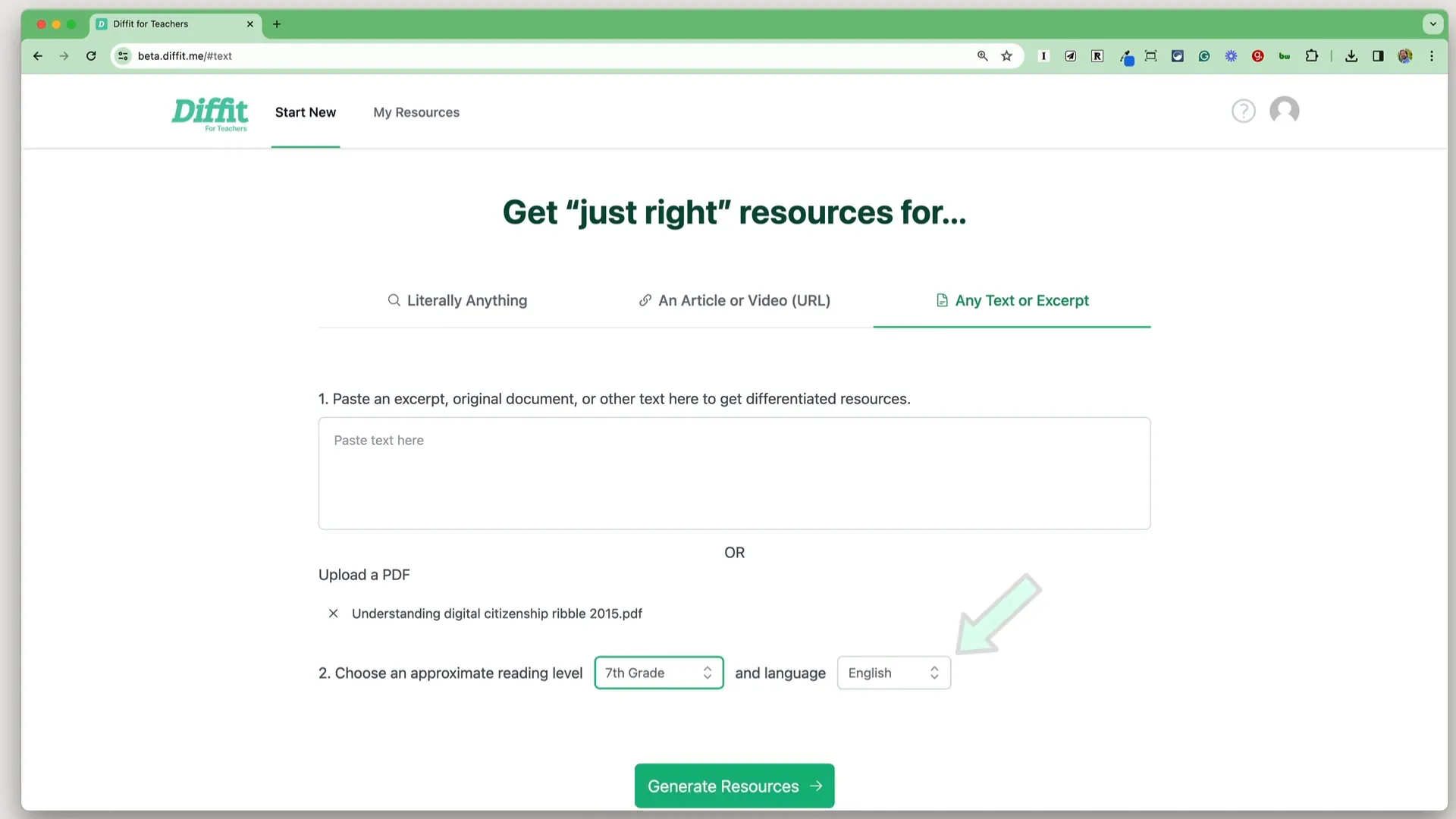Screen dimensions: 1456x819
Task: Open the screen capture extension icon
Action: tap(1151, 56)
